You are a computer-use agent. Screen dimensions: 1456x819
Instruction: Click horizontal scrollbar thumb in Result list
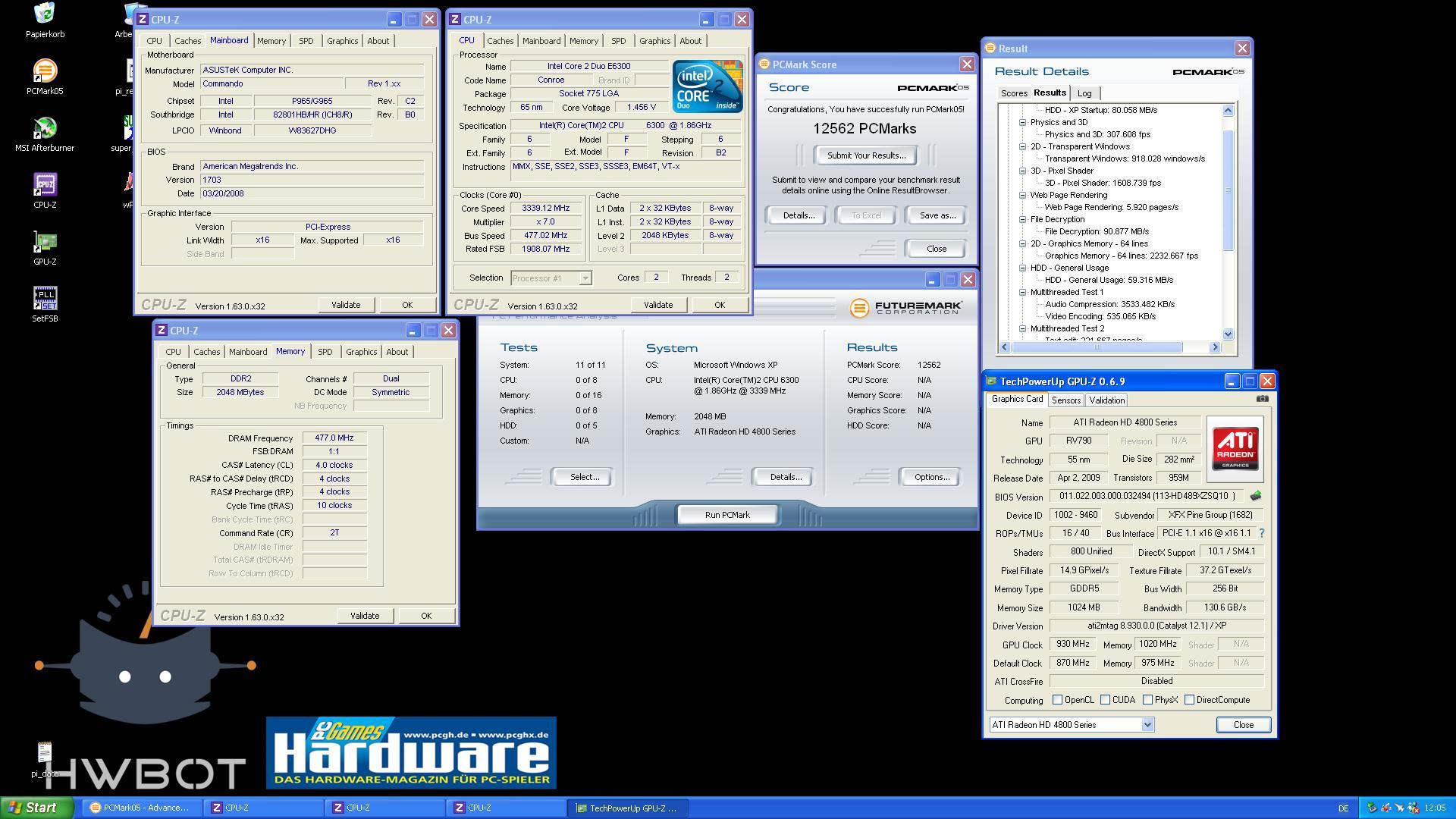point(1097,347)
